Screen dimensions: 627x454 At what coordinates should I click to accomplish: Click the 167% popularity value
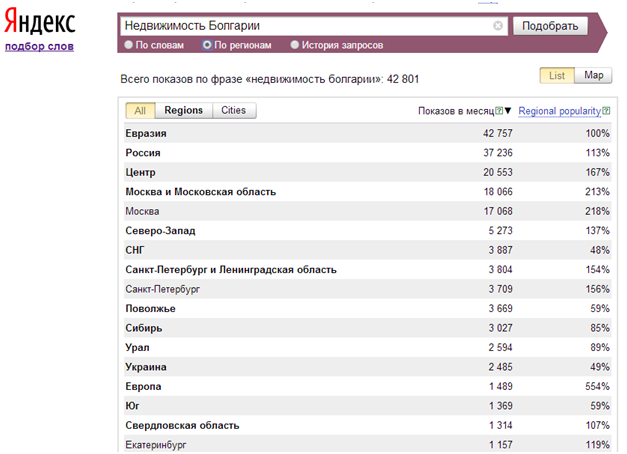[x=597, y=172]
